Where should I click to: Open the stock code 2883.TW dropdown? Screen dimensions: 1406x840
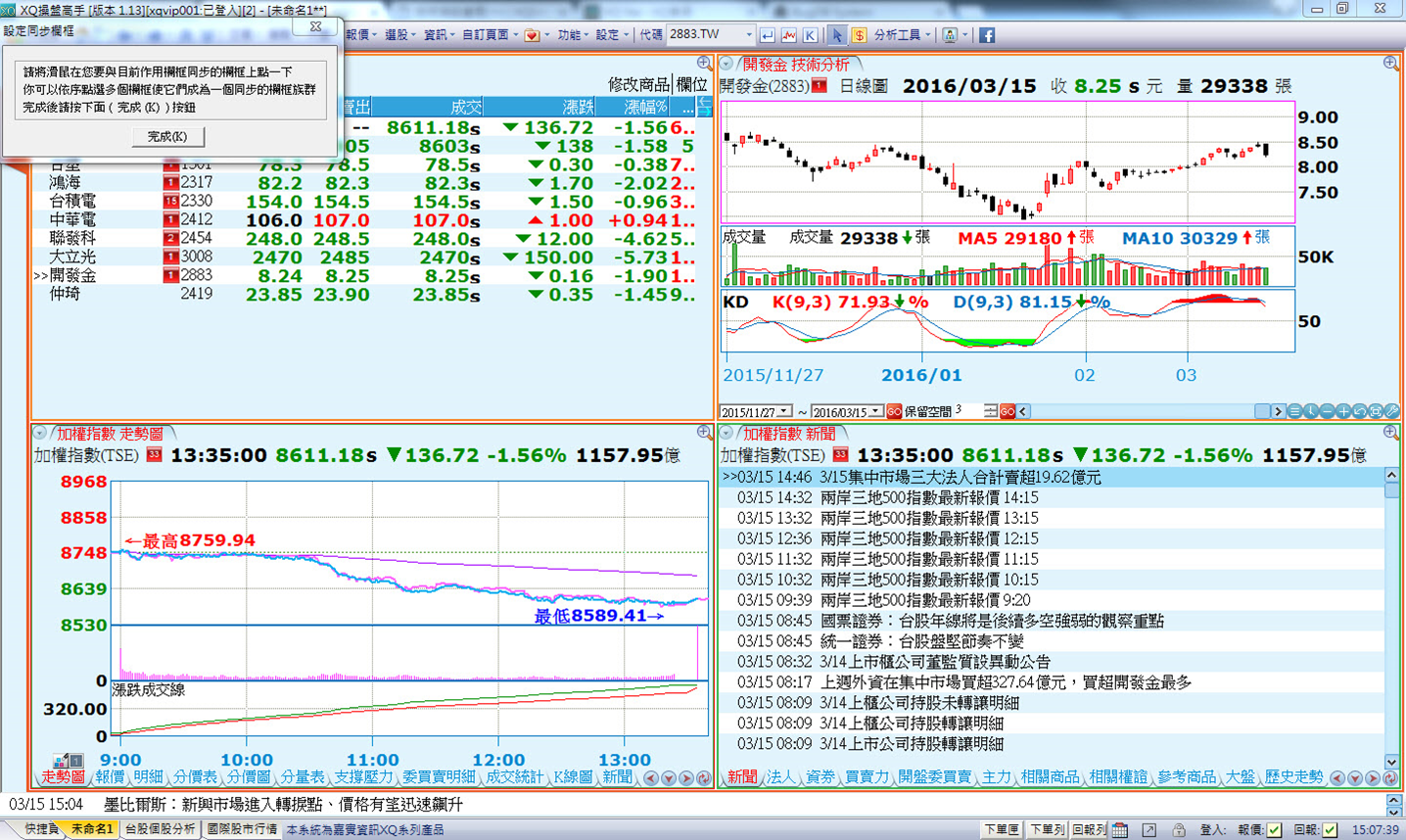(x=749, y=35)
